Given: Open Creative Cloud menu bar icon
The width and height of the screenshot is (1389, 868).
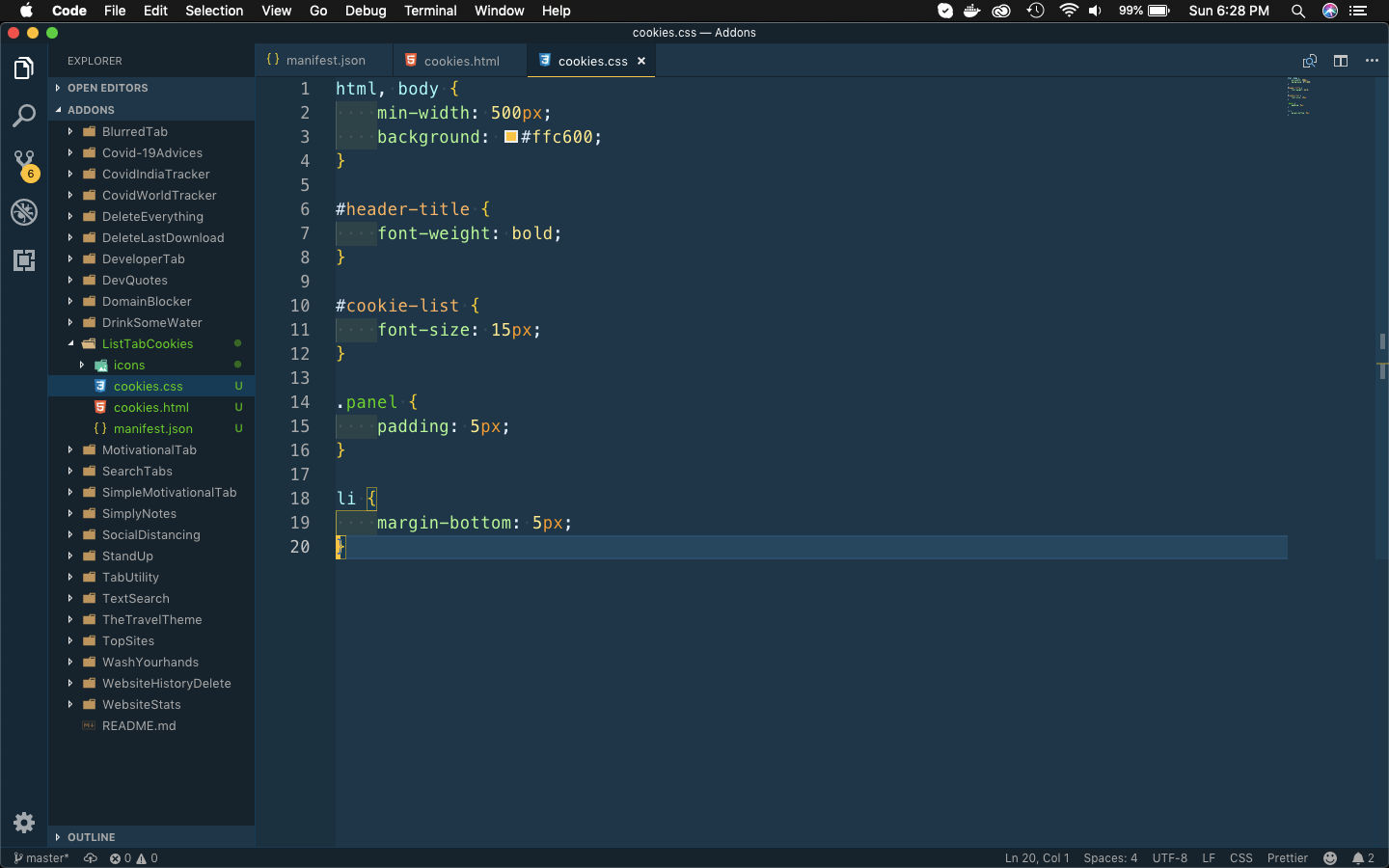Looking at the screenshot, I should pos(1001,11).
